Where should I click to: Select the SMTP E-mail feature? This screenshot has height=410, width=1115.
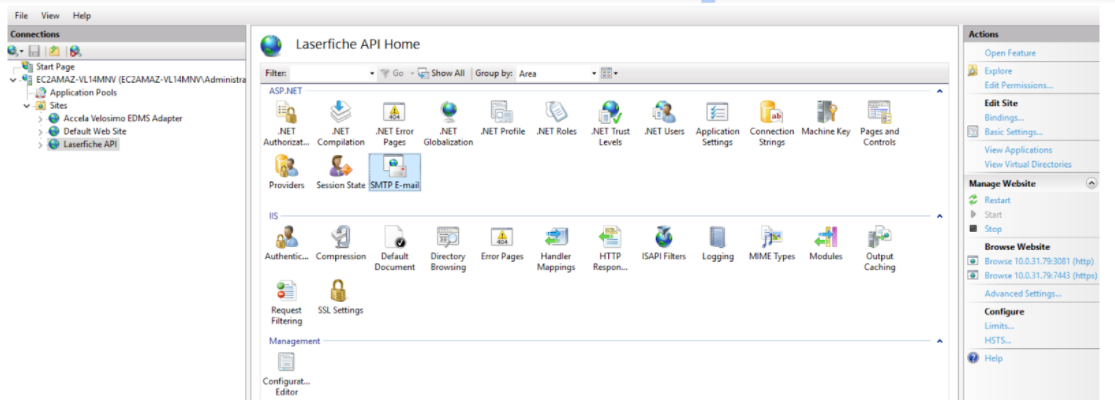click(395, 173)
